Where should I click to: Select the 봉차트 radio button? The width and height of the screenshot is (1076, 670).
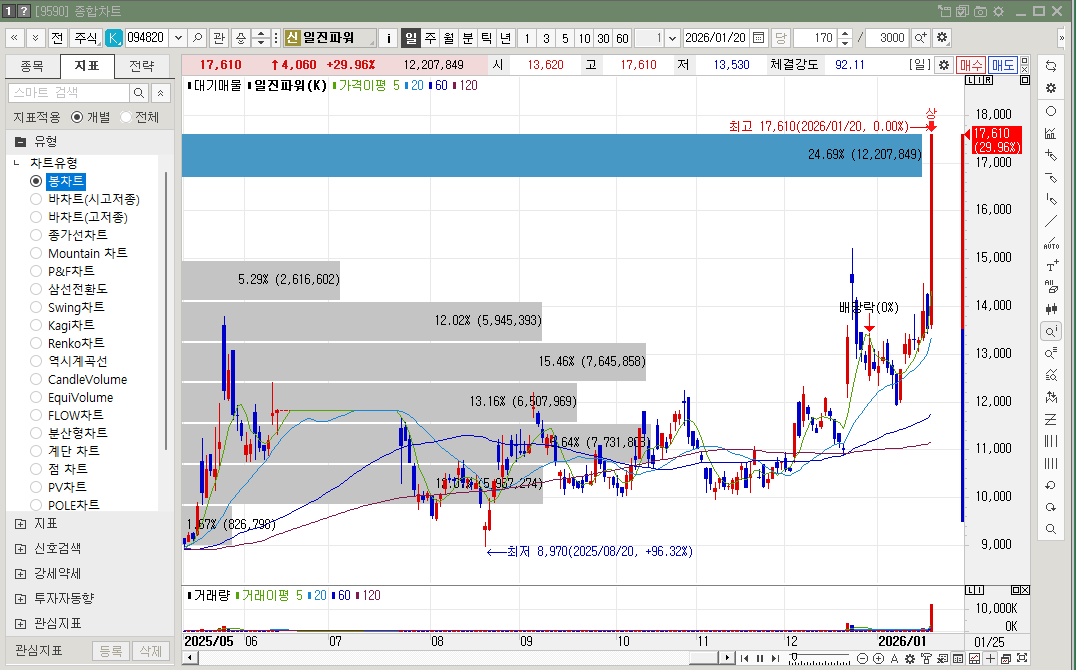click(36, 181)
